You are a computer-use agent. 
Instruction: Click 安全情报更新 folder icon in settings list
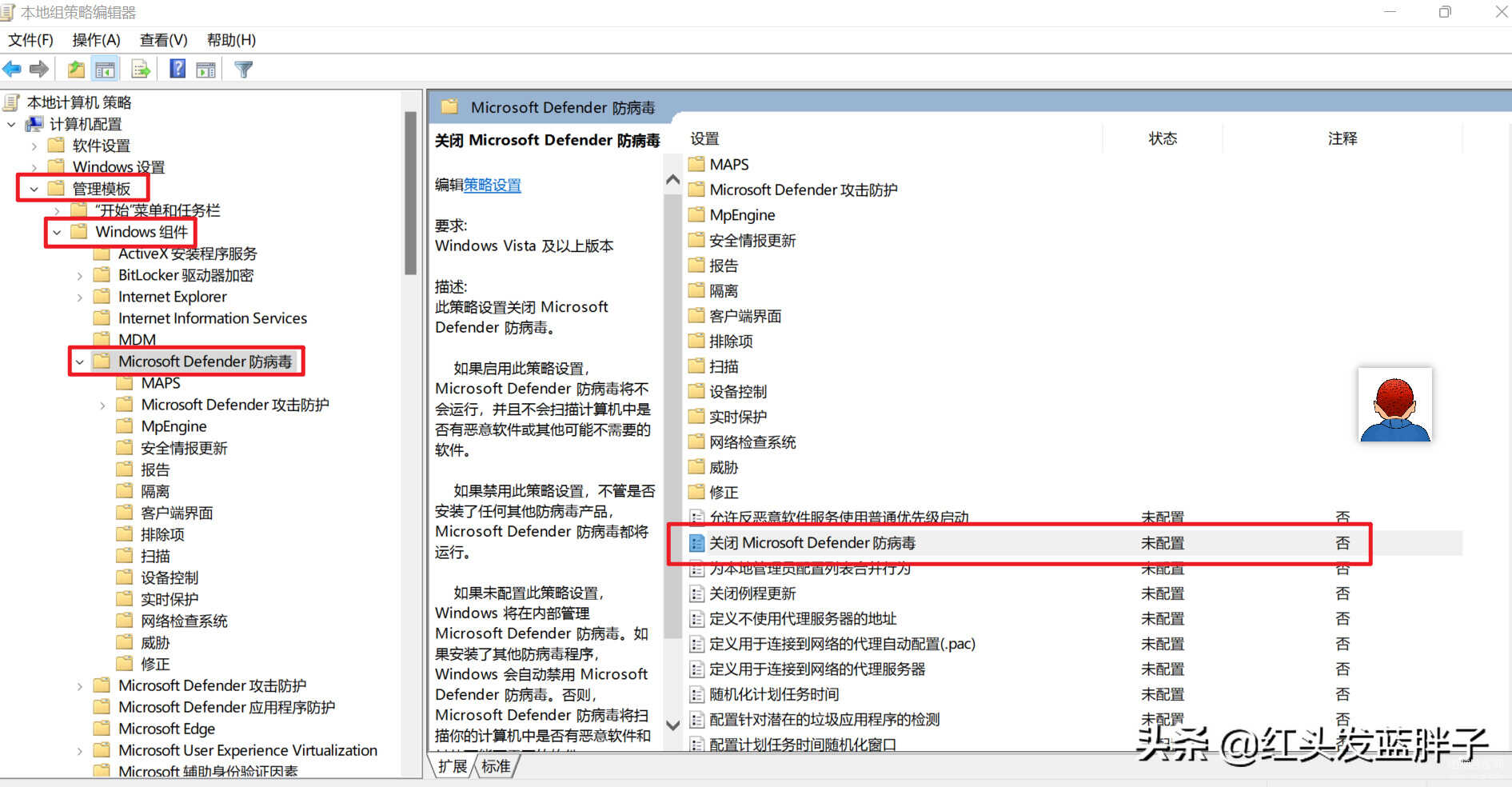[697, 240]
